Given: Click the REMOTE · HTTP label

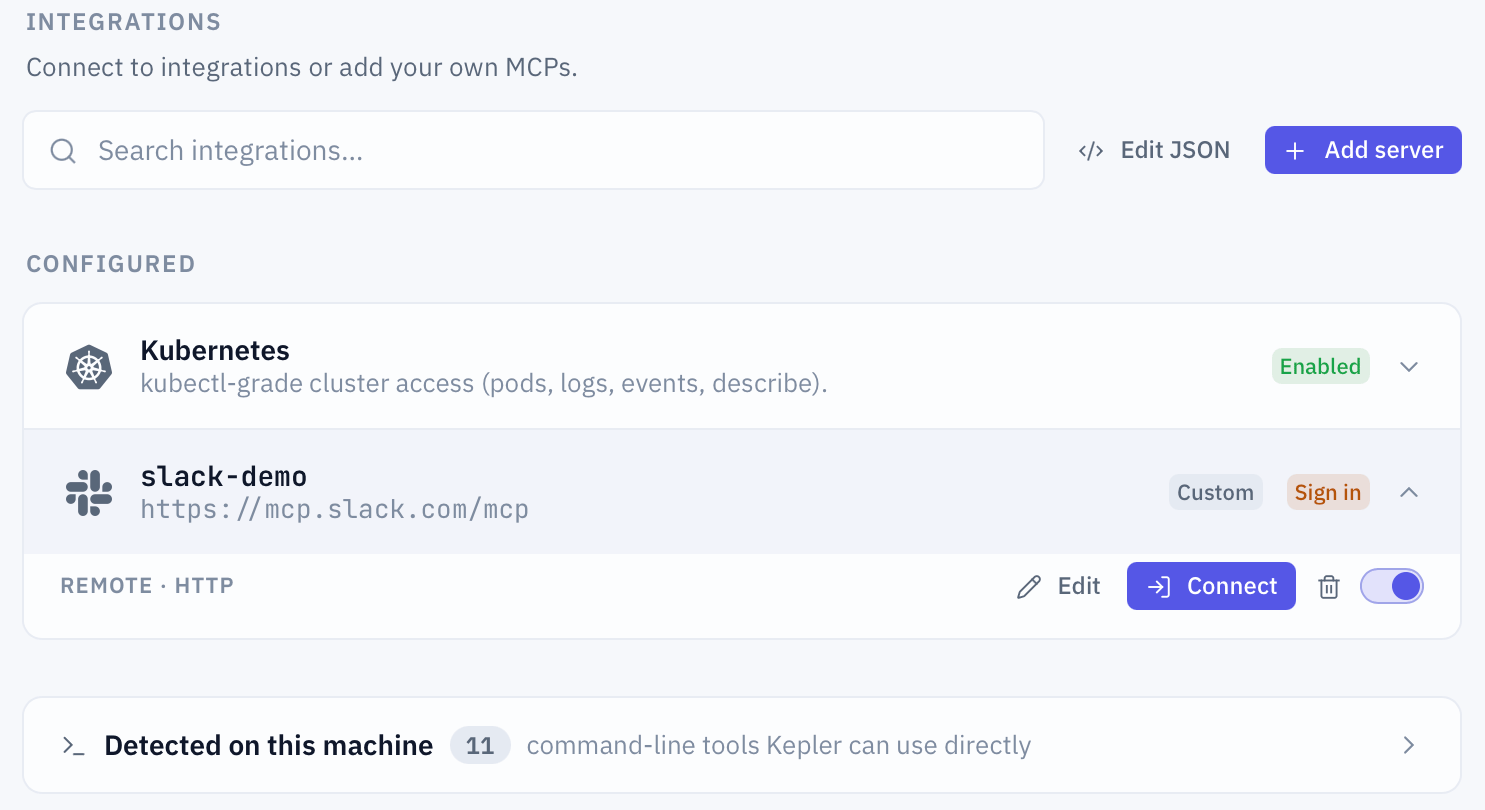Looking at the screenshot, I should 147,586.
